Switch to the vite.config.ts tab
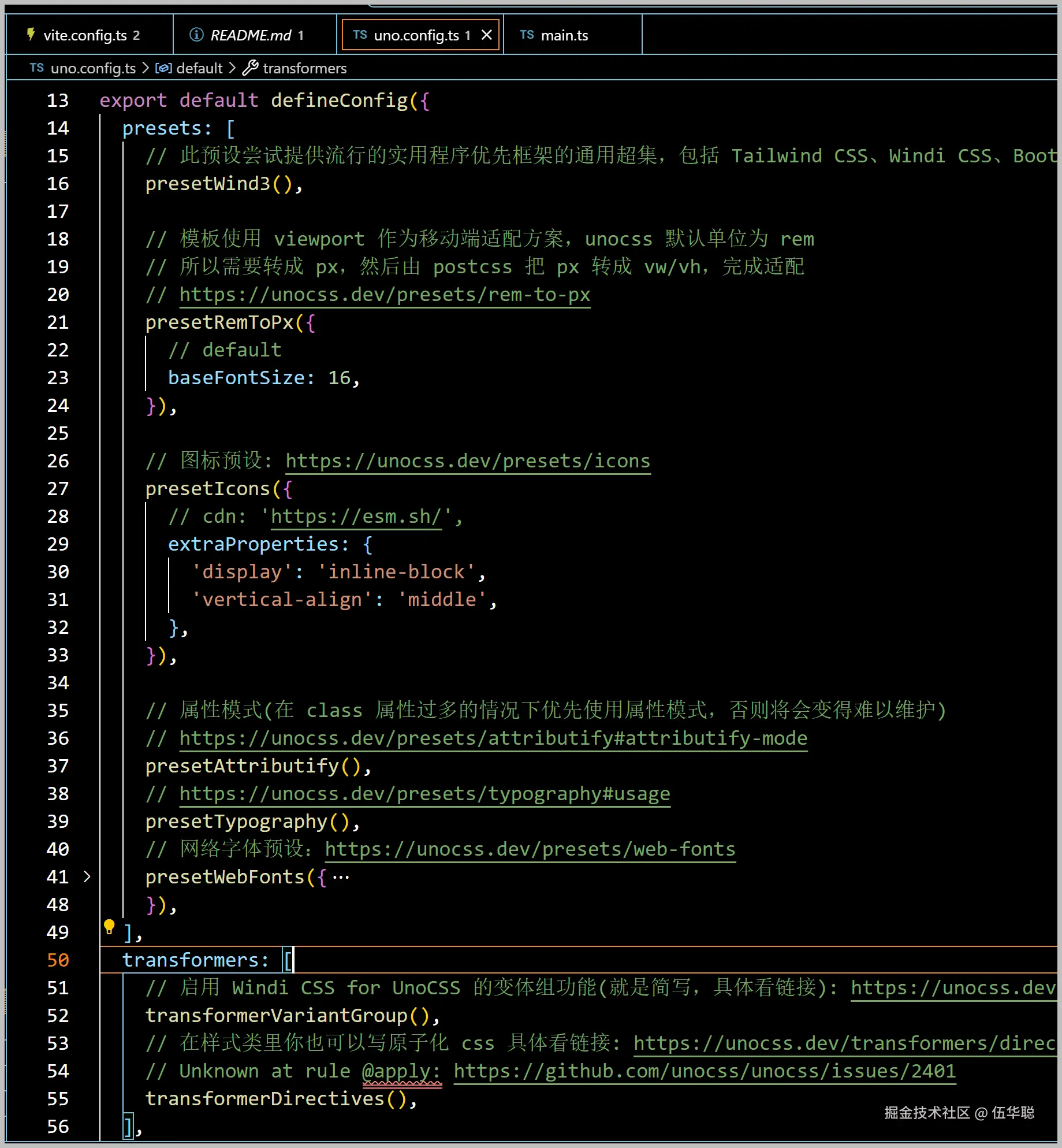The image size is (1062, 1148). point(90,35)
